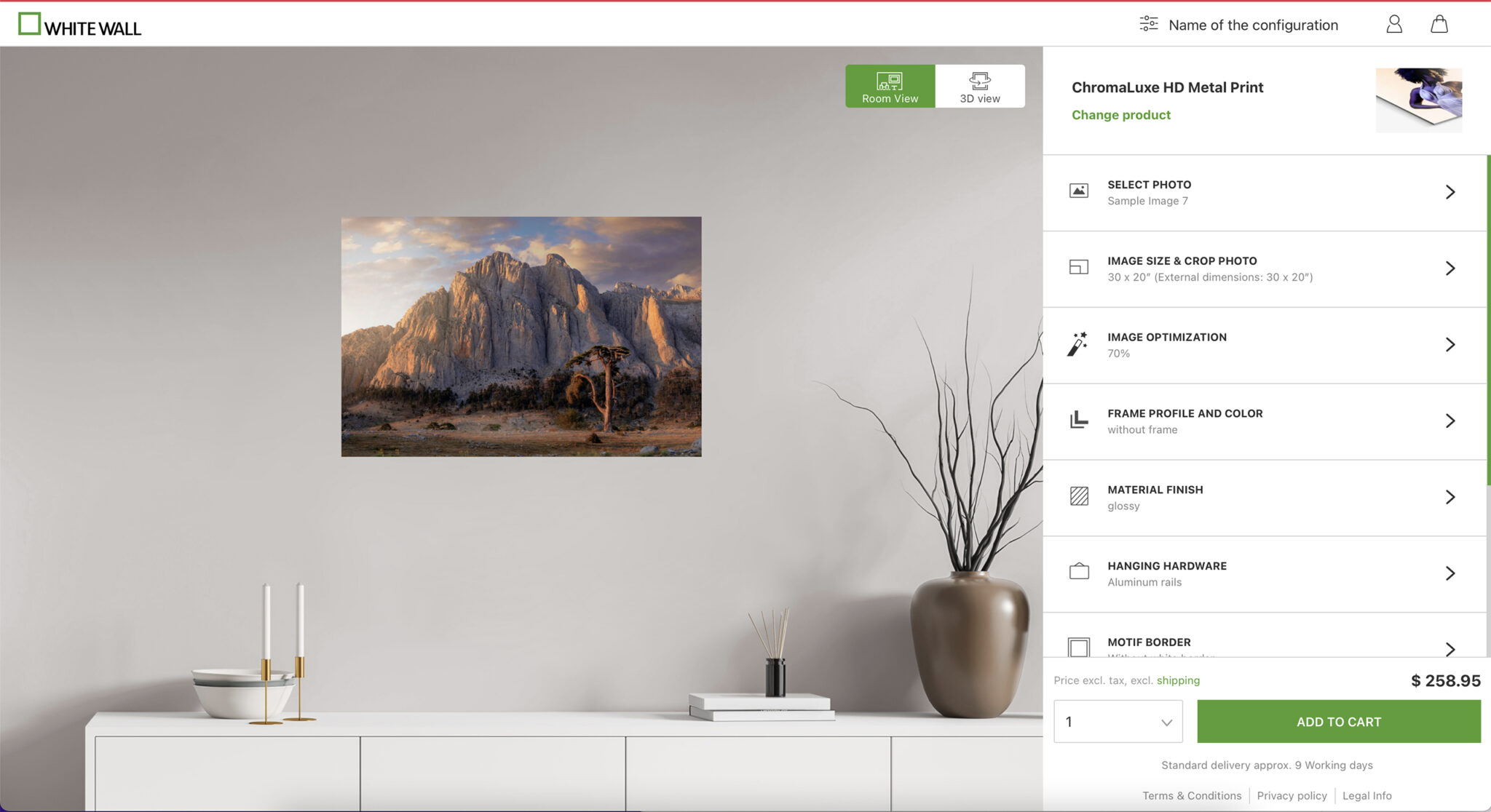Screen dimensions: 1491x812
Task: Click the Material Finish hatched icon
Action: pos(1078,496)
